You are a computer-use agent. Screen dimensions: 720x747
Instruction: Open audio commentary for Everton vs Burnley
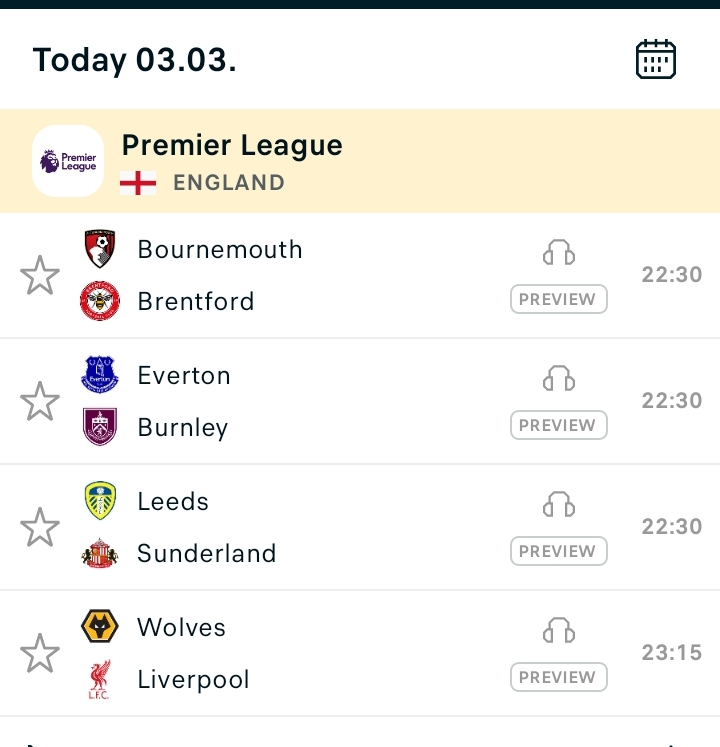(559, 378)
